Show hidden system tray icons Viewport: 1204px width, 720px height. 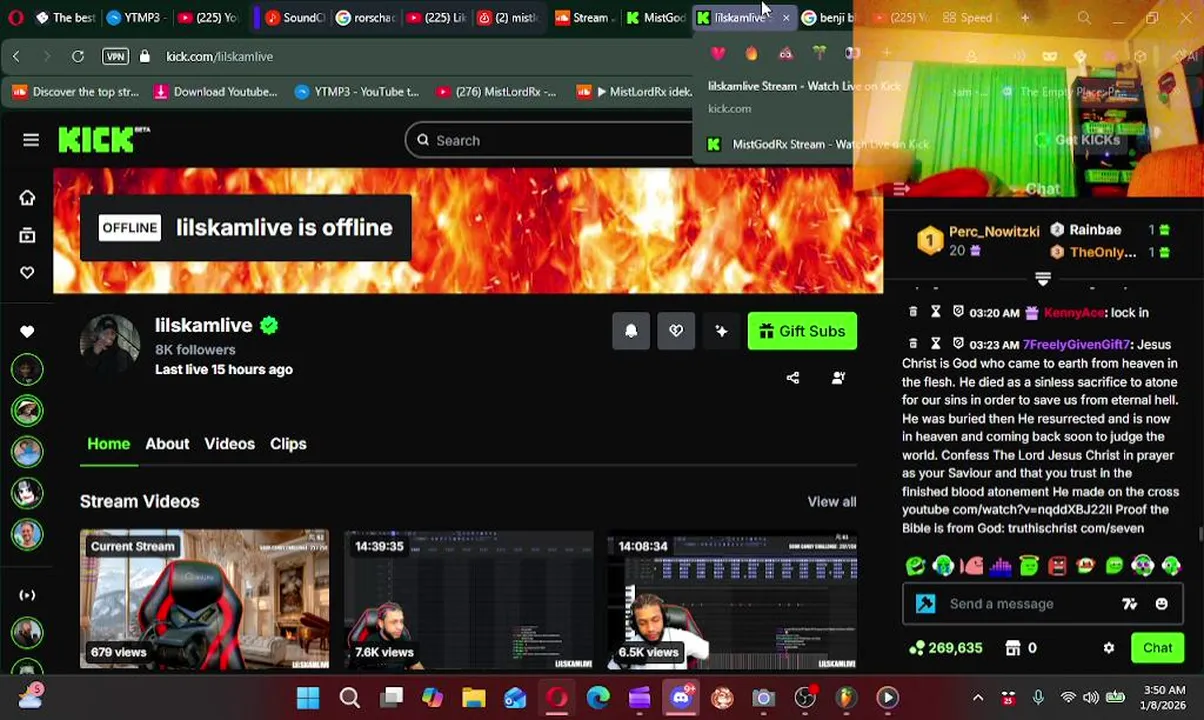(978, 698)
